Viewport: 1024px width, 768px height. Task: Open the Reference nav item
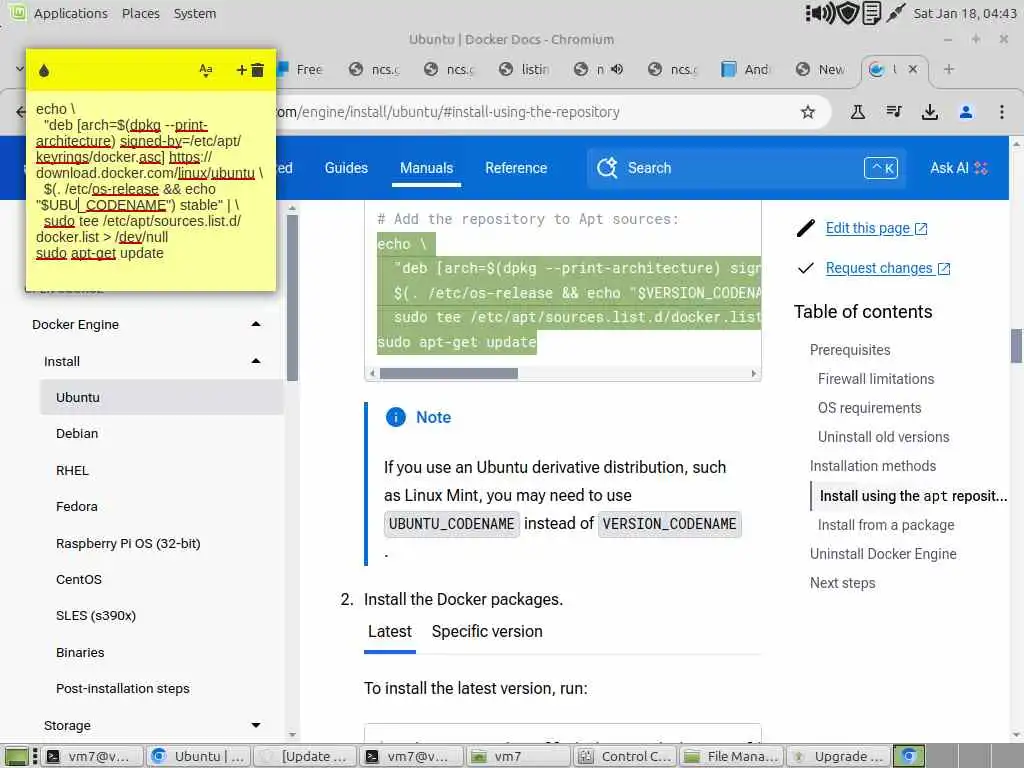516,168
